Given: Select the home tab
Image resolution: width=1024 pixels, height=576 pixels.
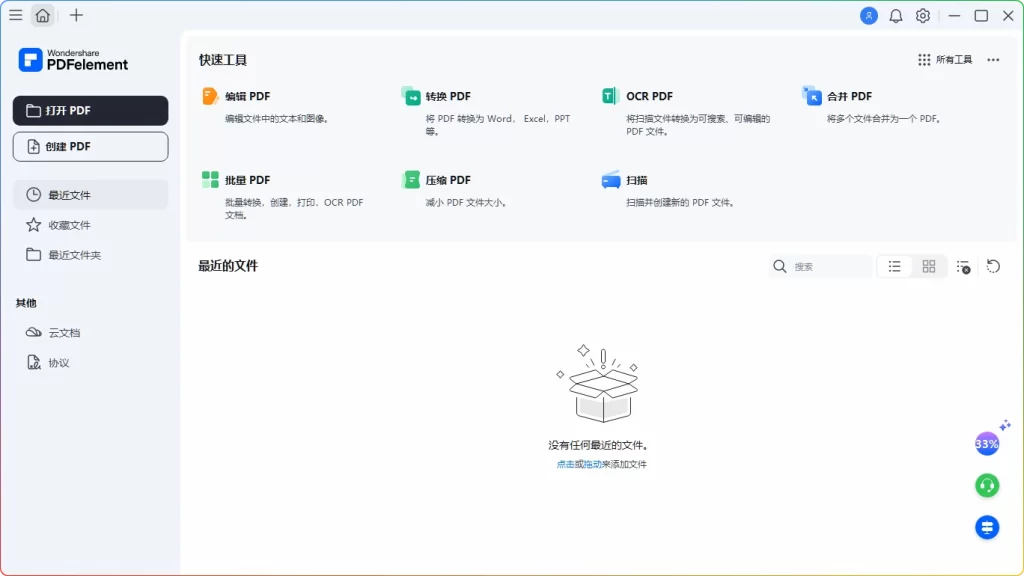Looking at the screenshot, I should tap(43, 15).
